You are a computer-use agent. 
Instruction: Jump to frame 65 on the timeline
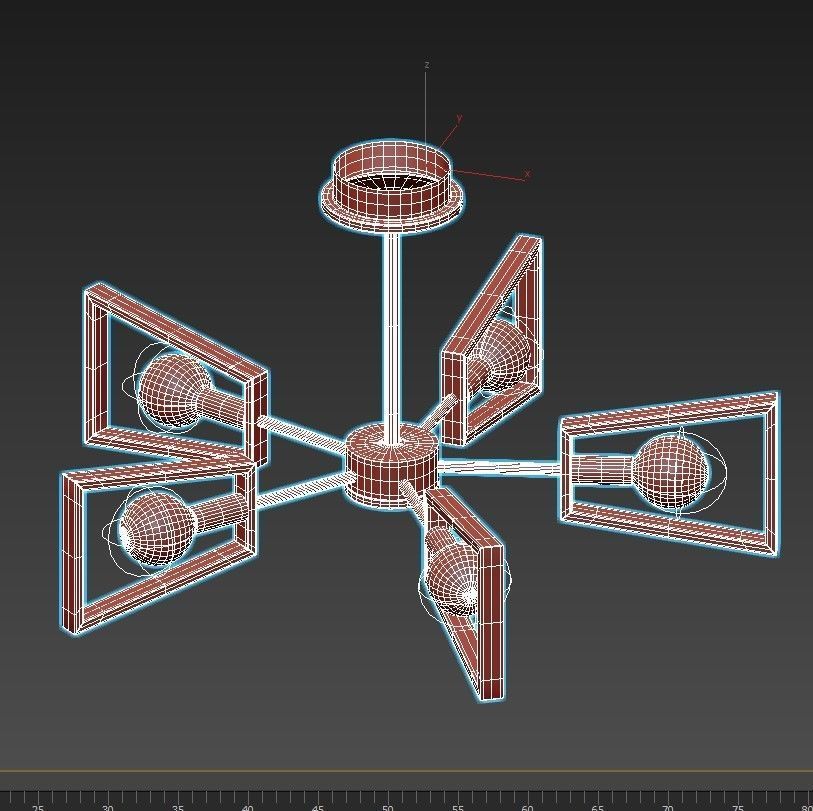coord(597,807)
